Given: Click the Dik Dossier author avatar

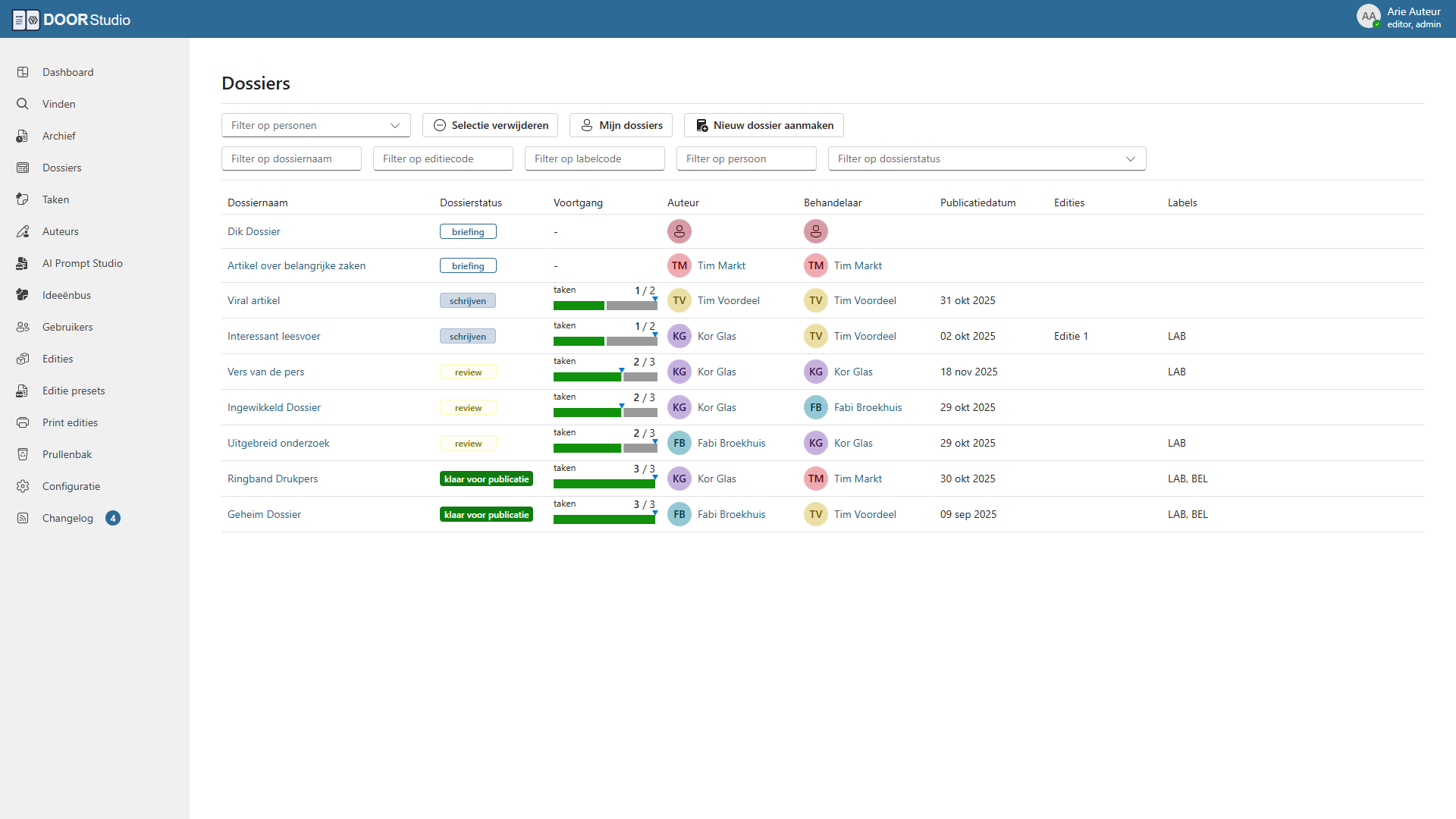Looking at the screenshot, I should (x=679, y=231).
